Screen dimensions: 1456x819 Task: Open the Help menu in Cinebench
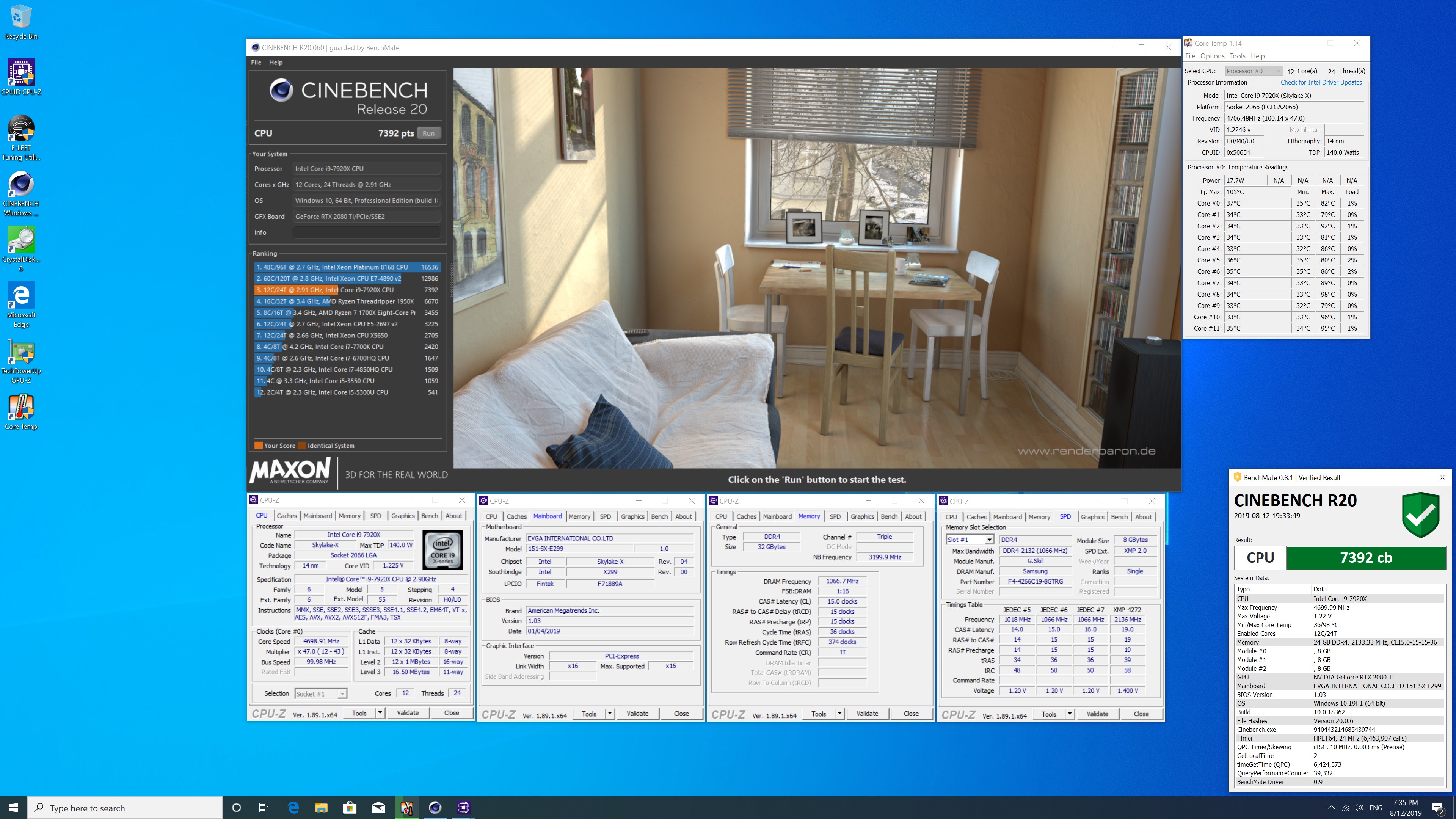276,62
